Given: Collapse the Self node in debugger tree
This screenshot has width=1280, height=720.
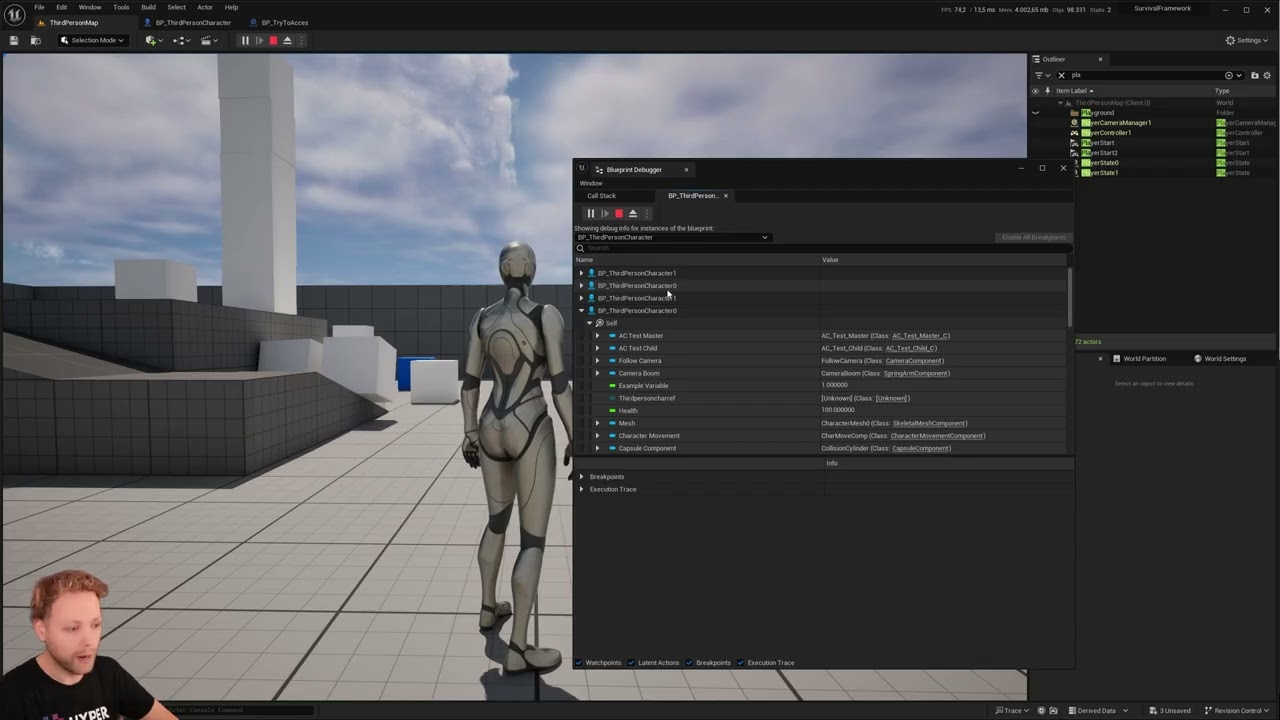Looking at the screenshot, I should 589,323.
